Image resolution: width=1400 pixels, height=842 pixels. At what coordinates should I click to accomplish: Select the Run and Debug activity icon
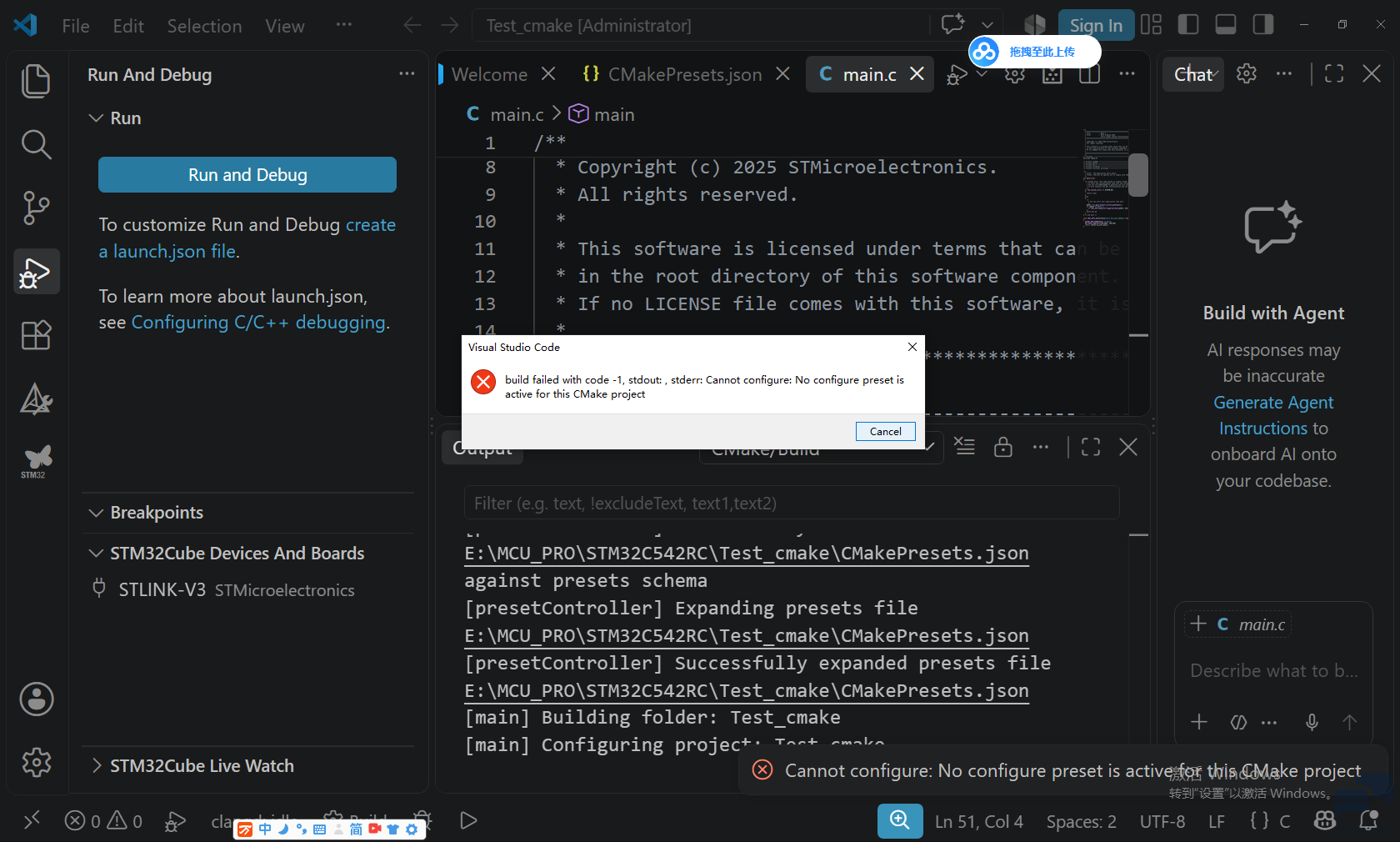point(36,272)
